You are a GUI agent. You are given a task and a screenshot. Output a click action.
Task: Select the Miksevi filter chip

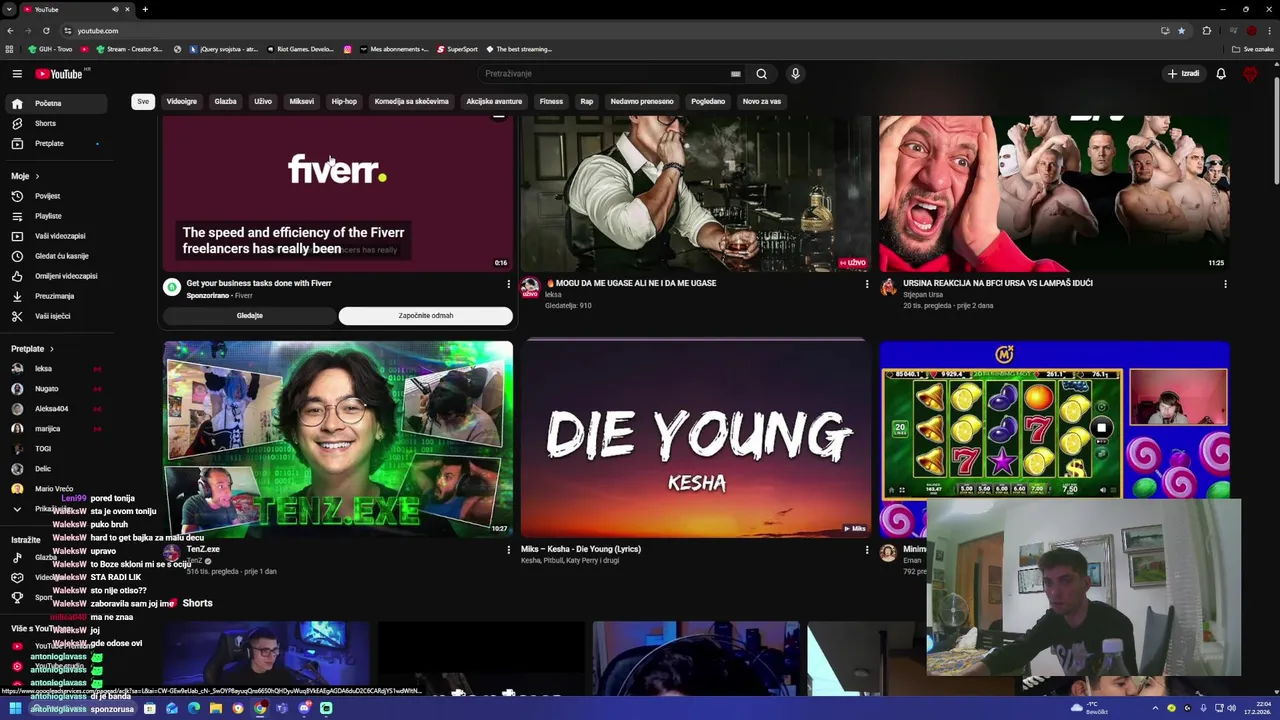click(x=302, y=101)
